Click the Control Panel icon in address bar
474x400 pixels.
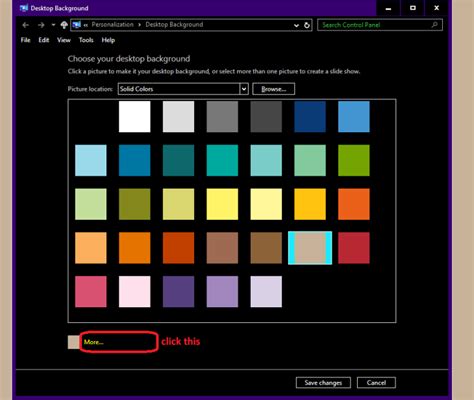pyautogui.click(x=76, y=25)
